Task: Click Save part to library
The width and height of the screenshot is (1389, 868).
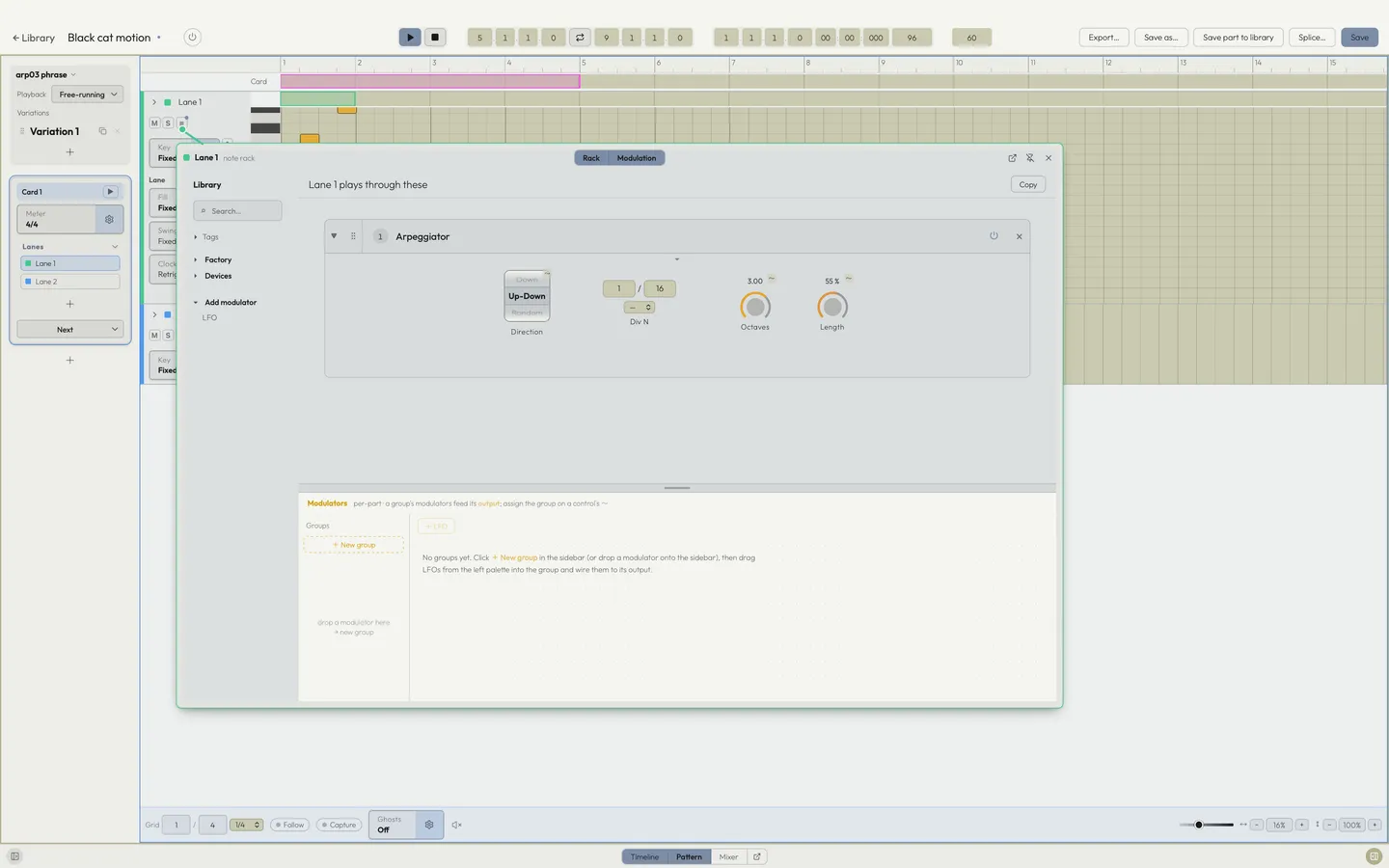Action: [1238, 38]
